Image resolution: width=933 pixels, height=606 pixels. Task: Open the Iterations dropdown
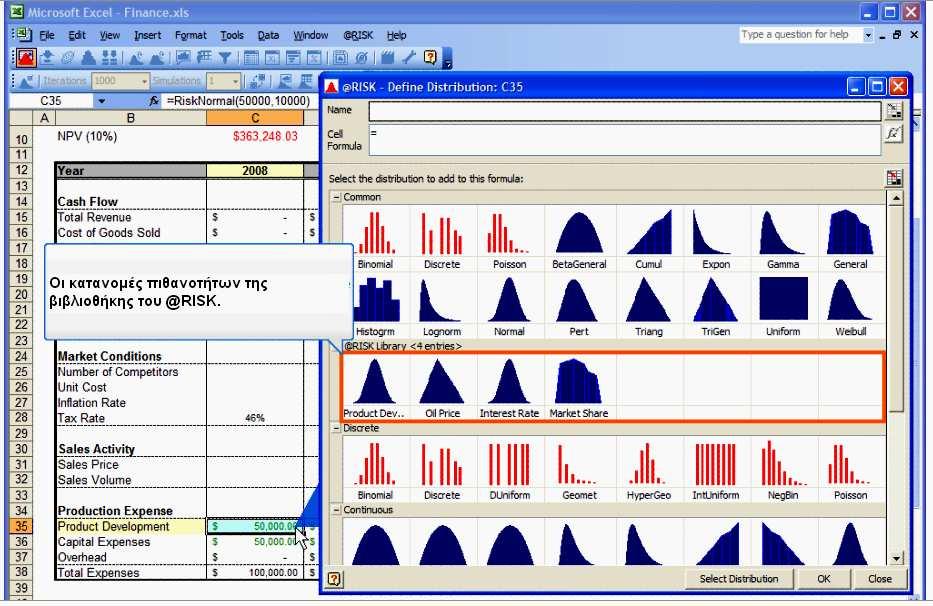coord(144,81)
